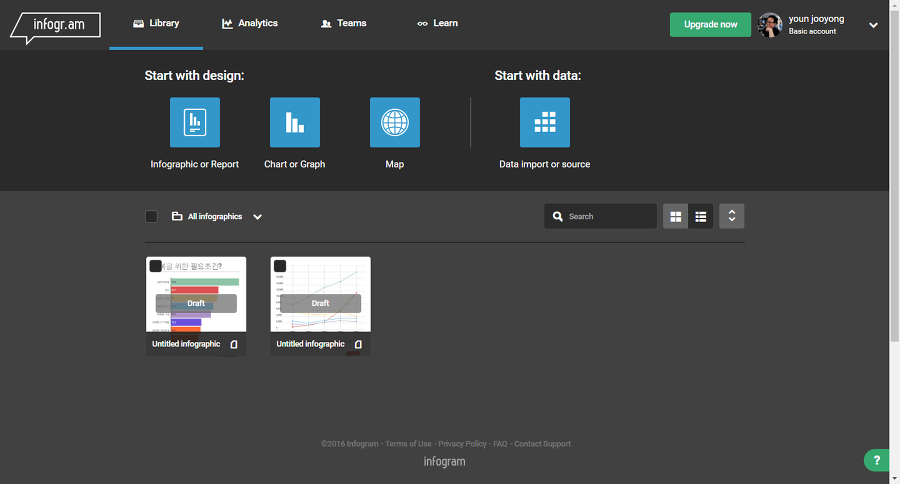Select the Chart or Graph icon

coord(295,122)
